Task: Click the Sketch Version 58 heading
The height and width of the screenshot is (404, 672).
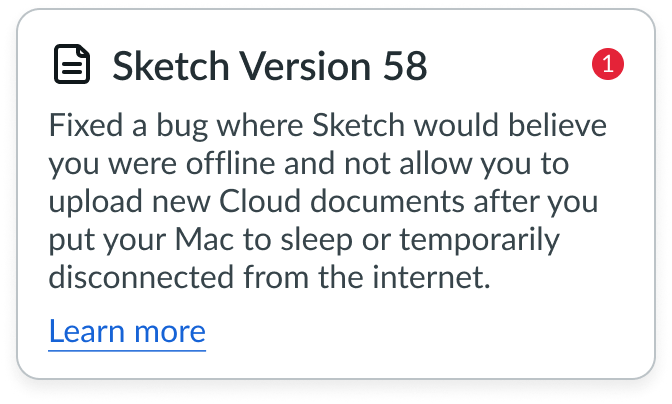Action: point(270,66)
